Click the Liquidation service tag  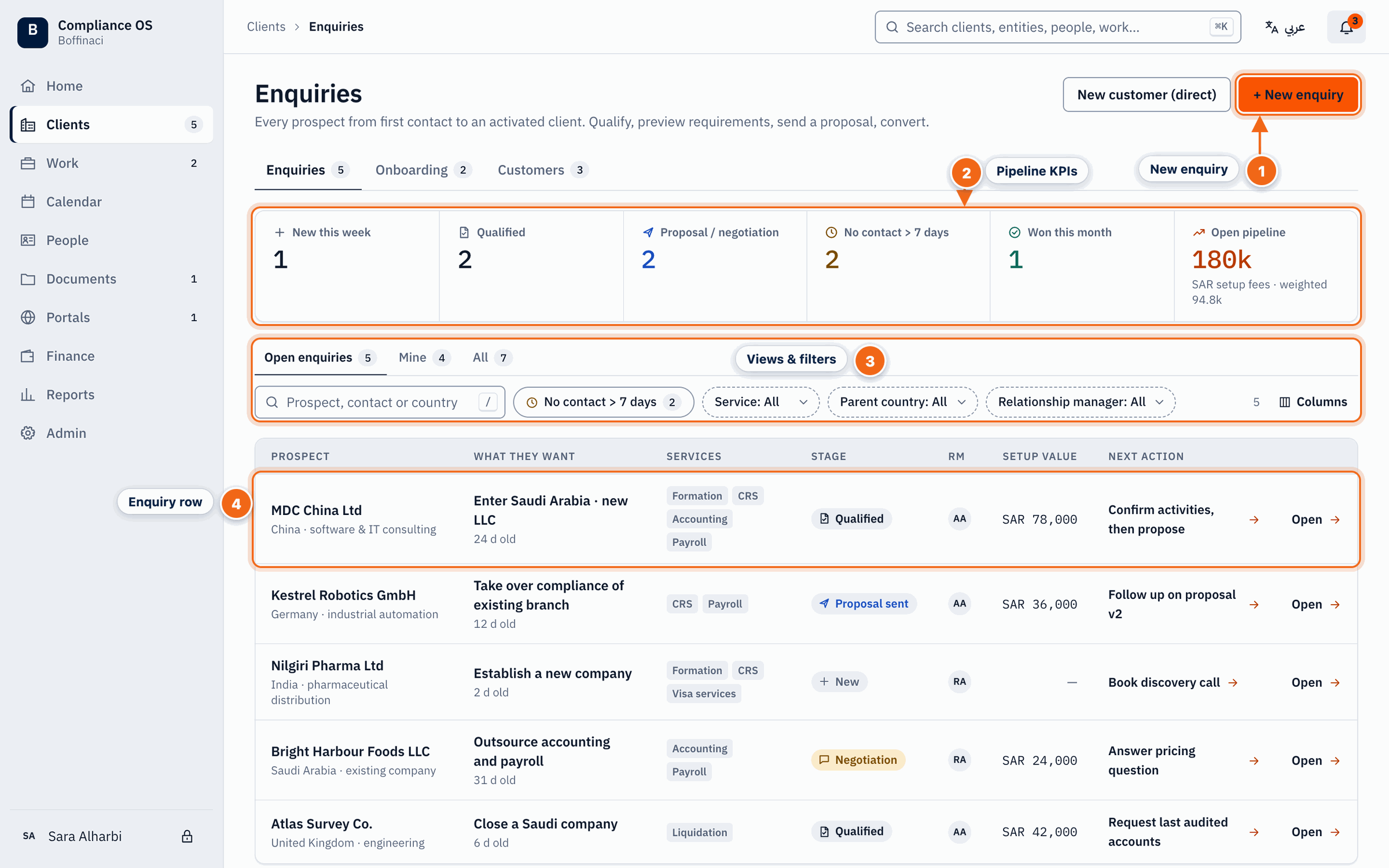tap(699, 833)
